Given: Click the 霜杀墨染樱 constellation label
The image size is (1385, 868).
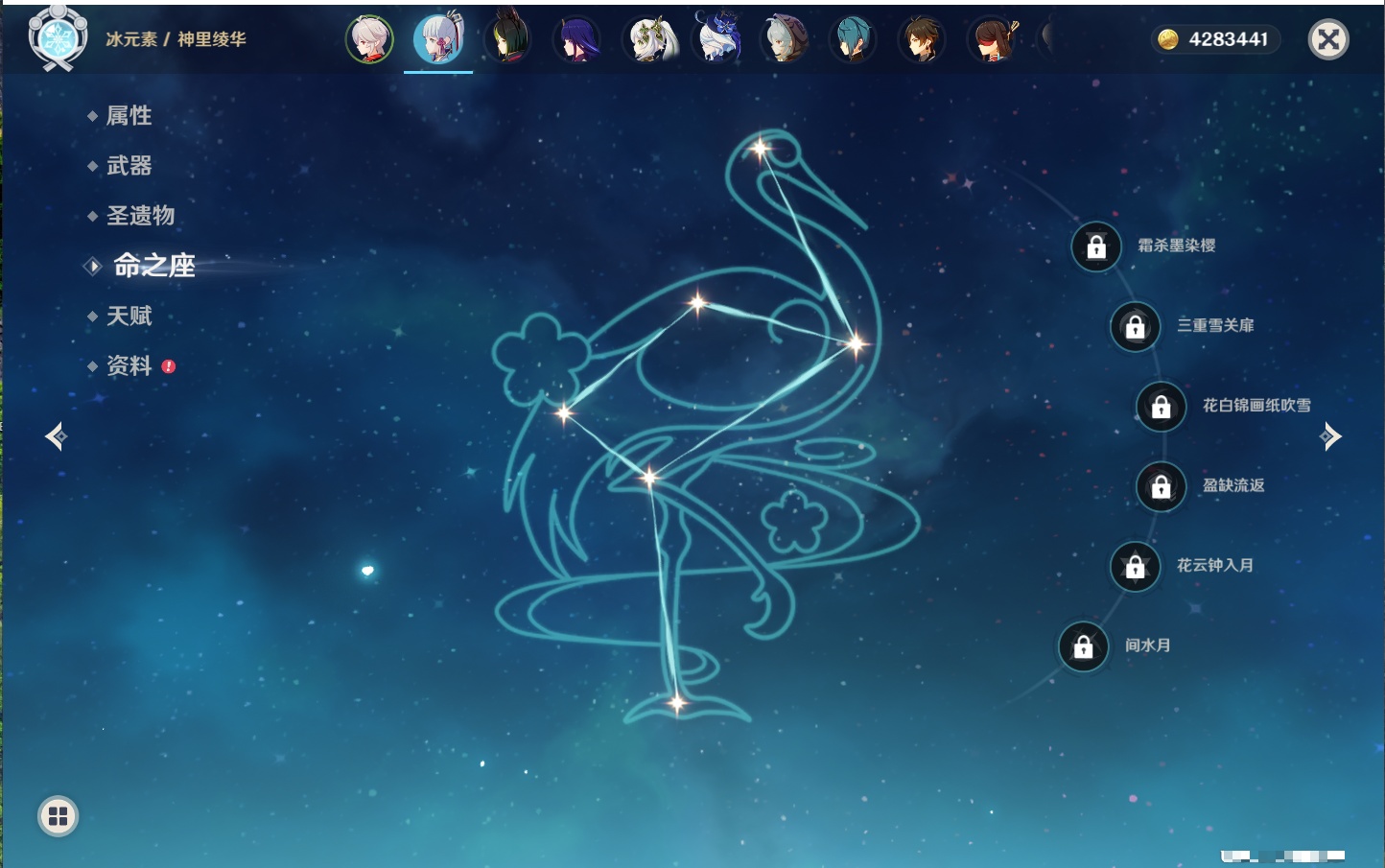Looking at the screenshot, I should coord(1177,246).
